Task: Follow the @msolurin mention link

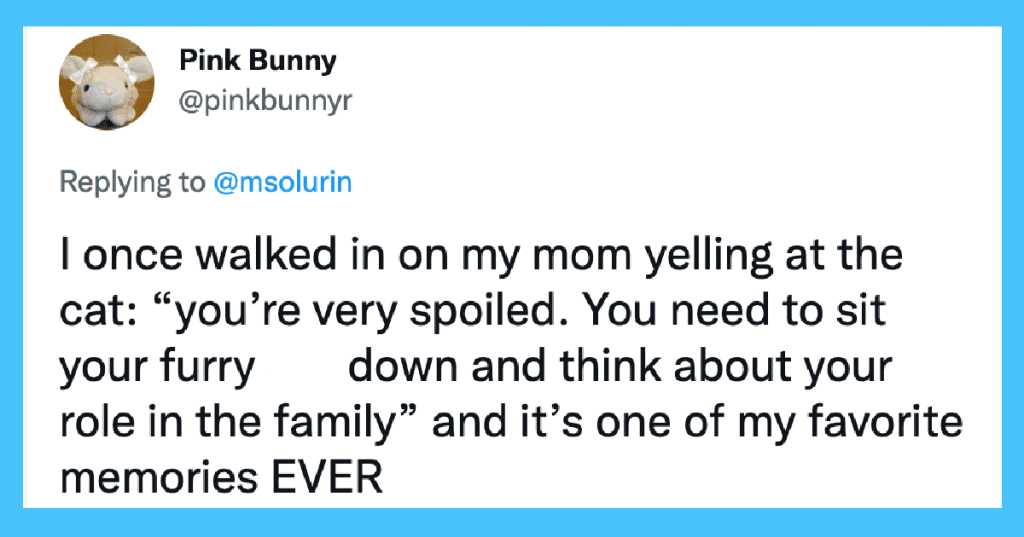Action: click(x=283, y=182)
